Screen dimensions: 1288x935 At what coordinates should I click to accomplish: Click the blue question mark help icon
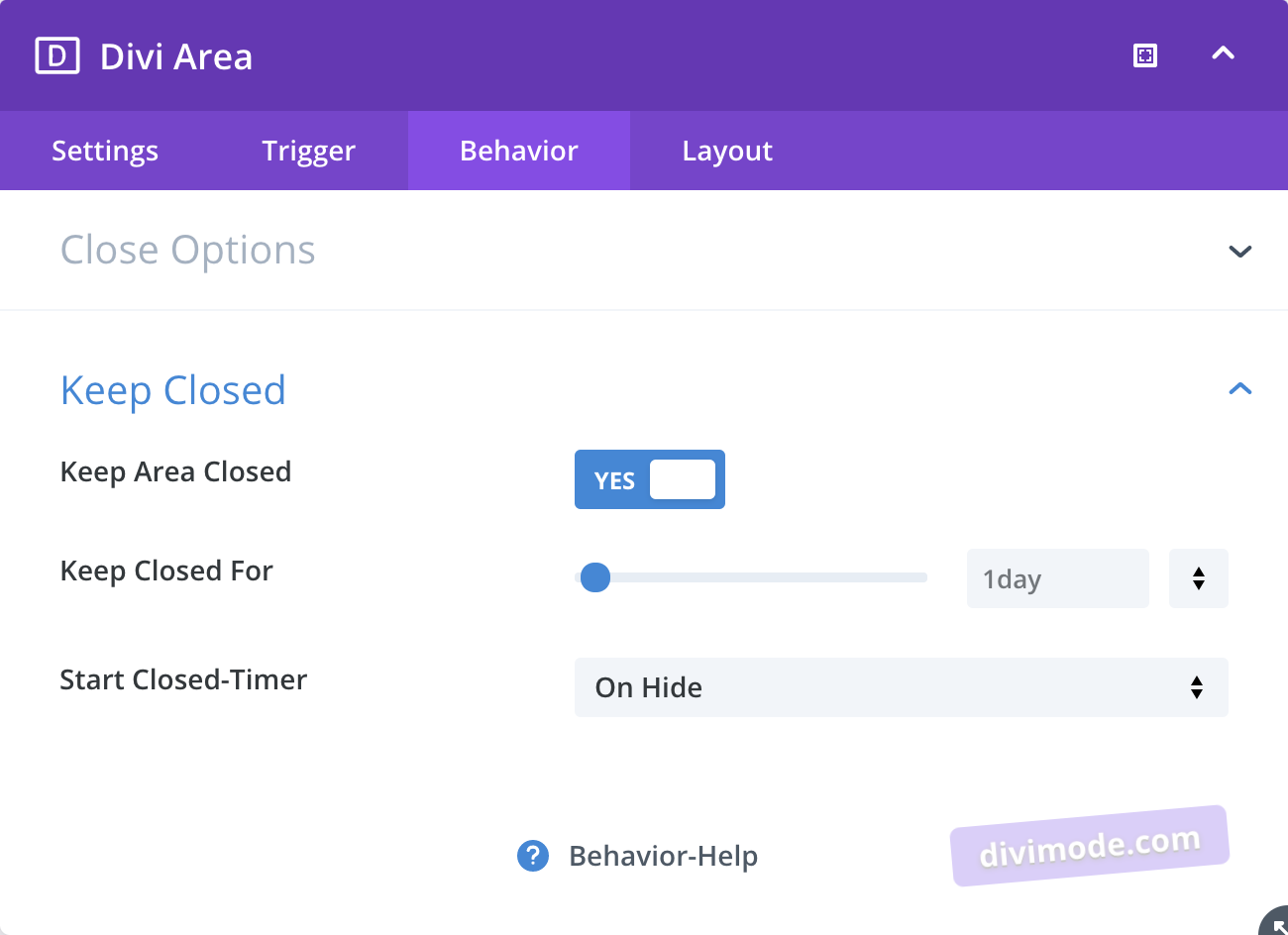pos(533,856)
